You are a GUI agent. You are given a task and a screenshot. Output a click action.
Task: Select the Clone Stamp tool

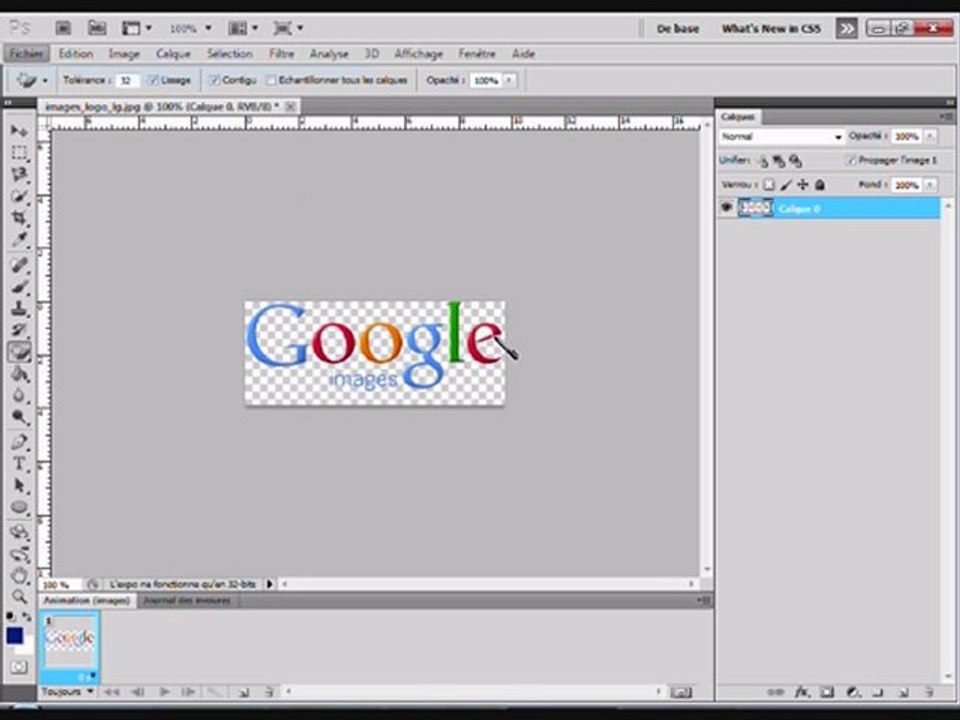(19, 309)
